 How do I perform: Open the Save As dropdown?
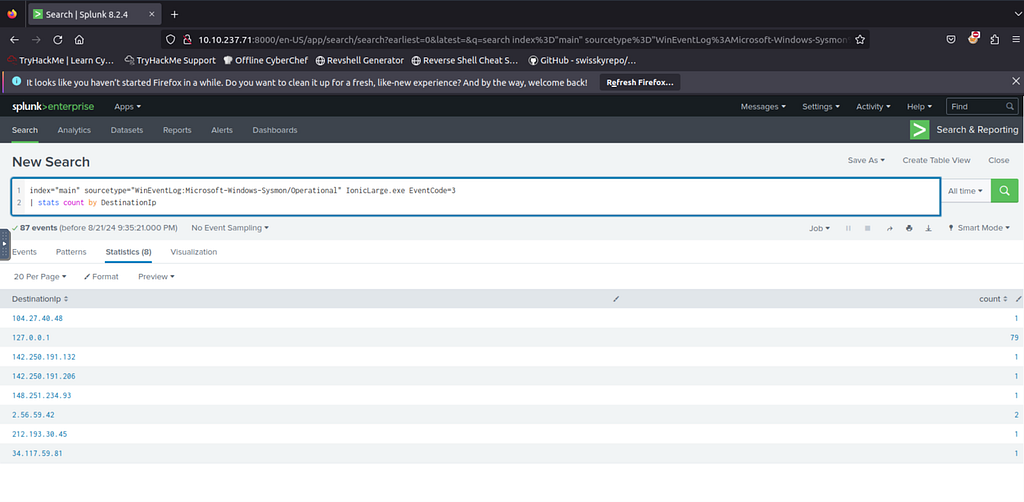coord(866,160)
